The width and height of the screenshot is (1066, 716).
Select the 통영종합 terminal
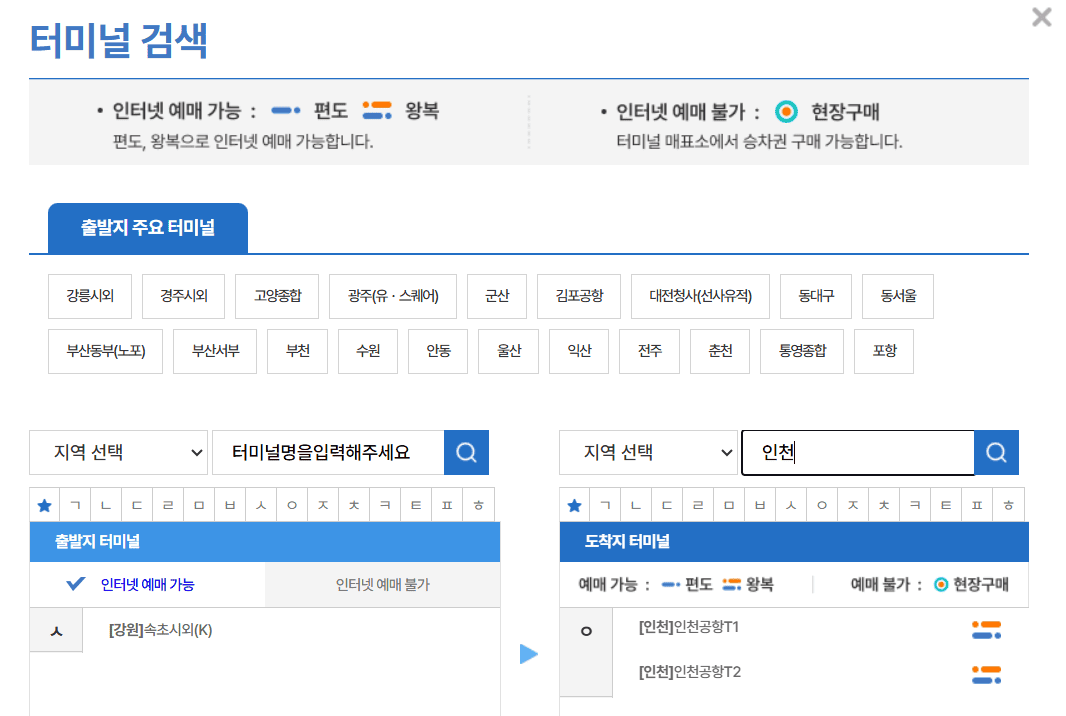click(802, 352)
